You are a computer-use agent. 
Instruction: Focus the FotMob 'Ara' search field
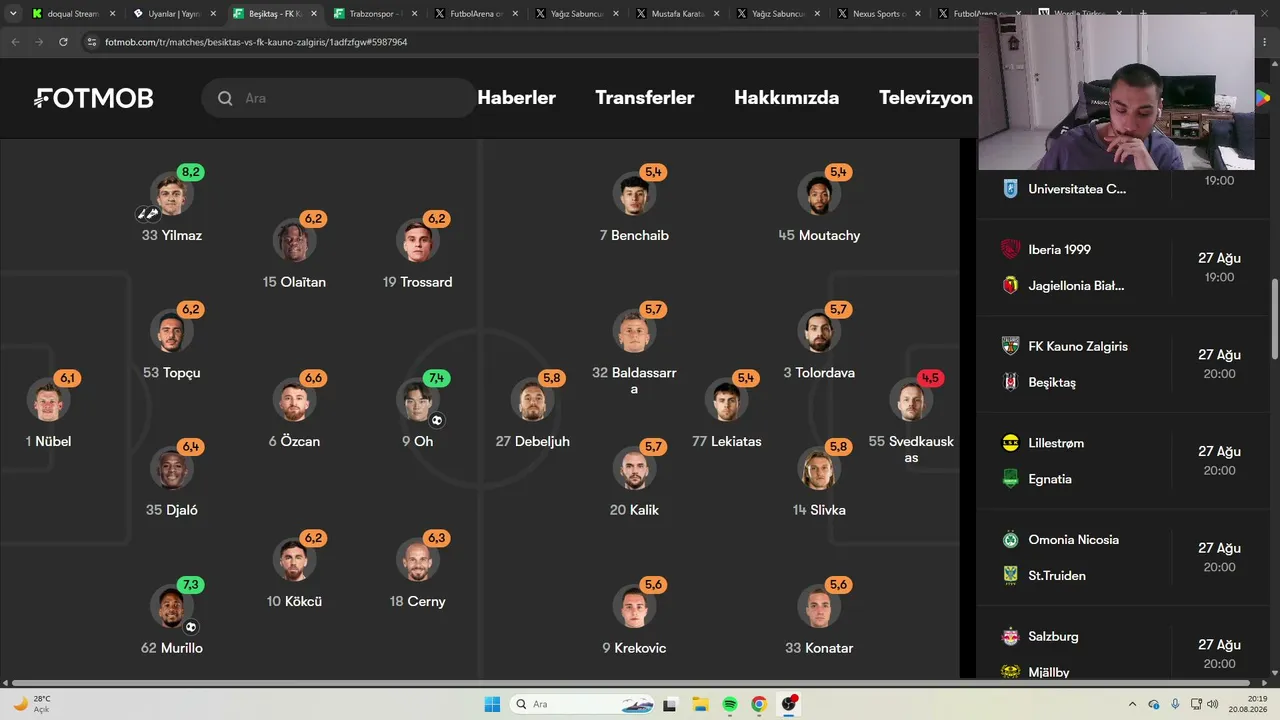coord(339,98)
